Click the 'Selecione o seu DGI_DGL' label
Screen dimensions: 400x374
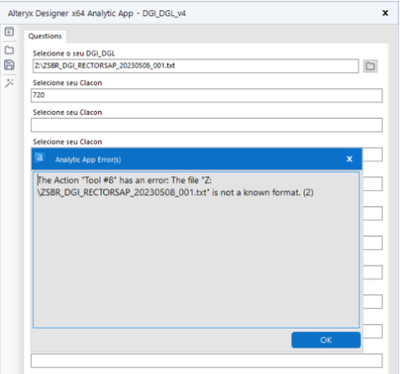(74, 53)
